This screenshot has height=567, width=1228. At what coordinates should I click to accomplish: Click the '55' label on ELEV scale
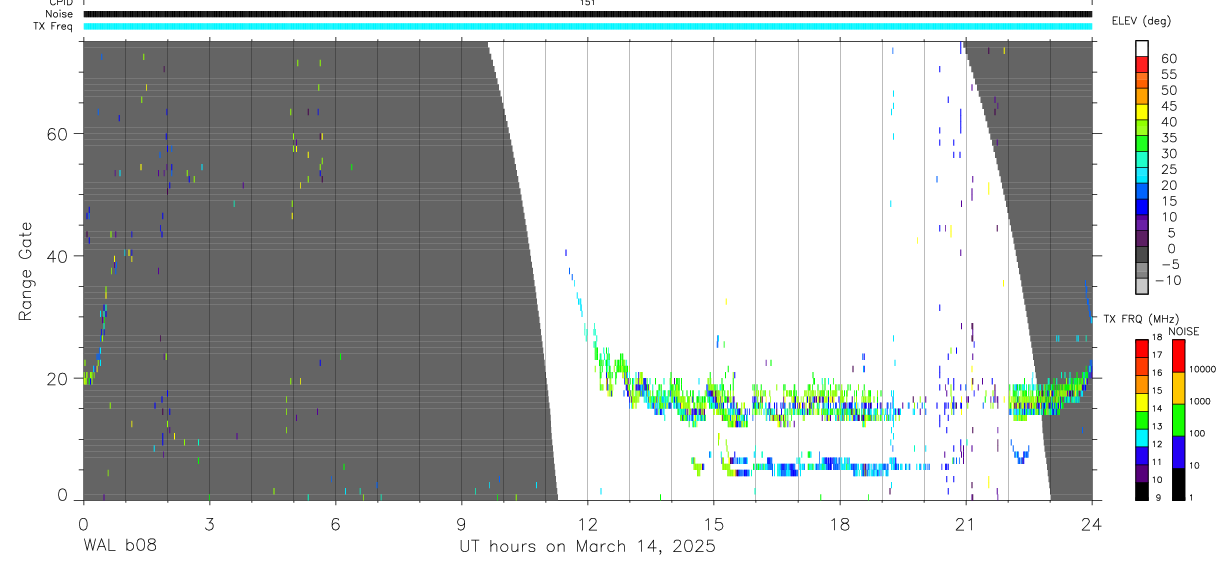click(1169, 74)
